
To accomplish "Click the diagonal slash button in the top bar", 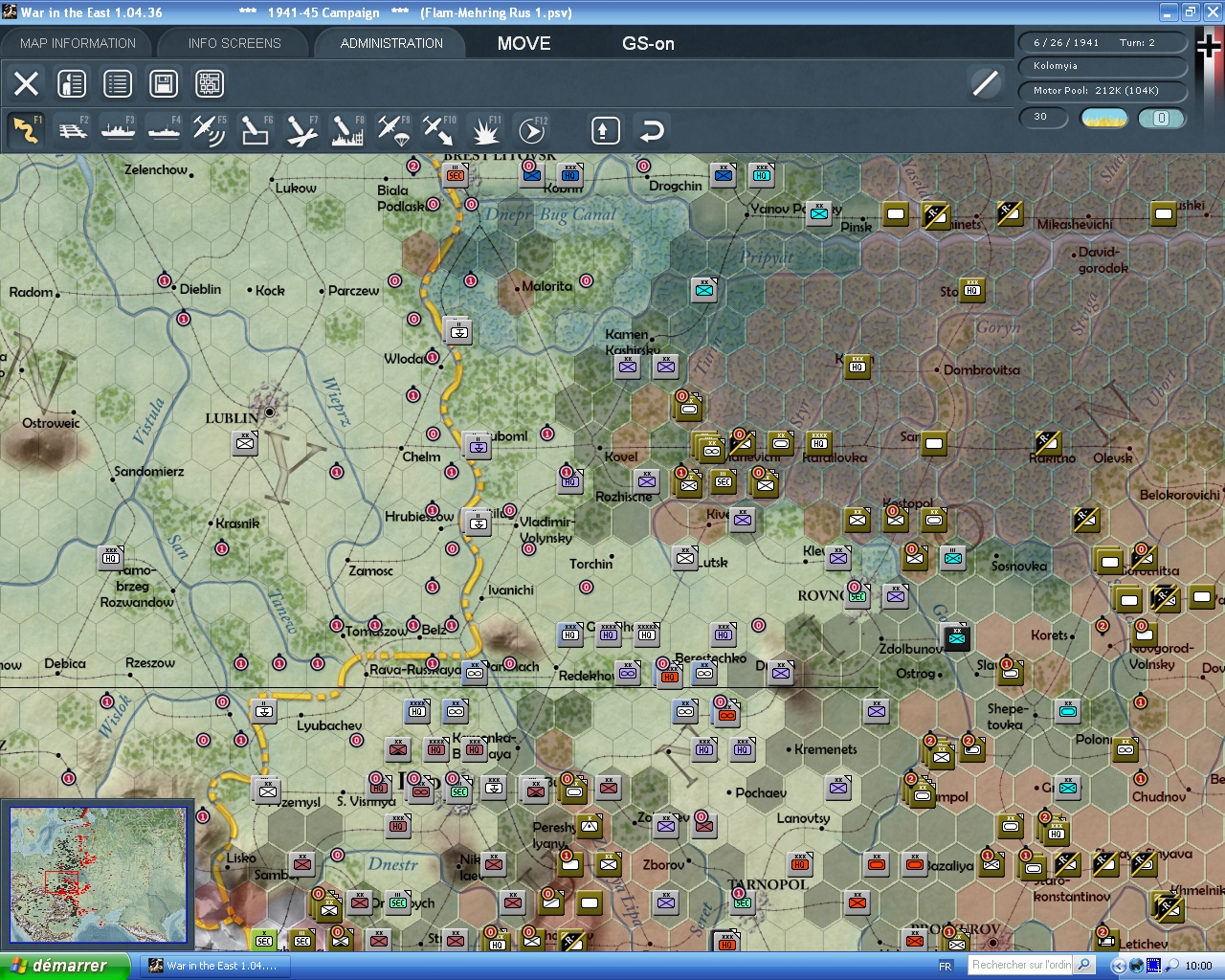I will pos(985,83).
